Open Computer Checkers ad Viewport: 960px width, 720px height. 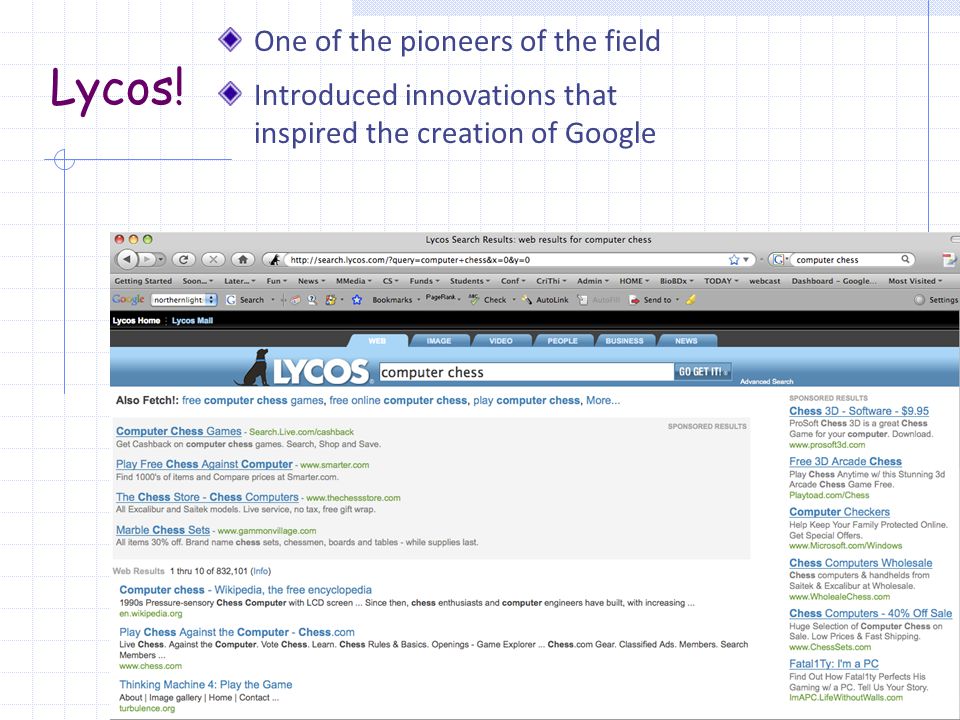pos(839,512)
